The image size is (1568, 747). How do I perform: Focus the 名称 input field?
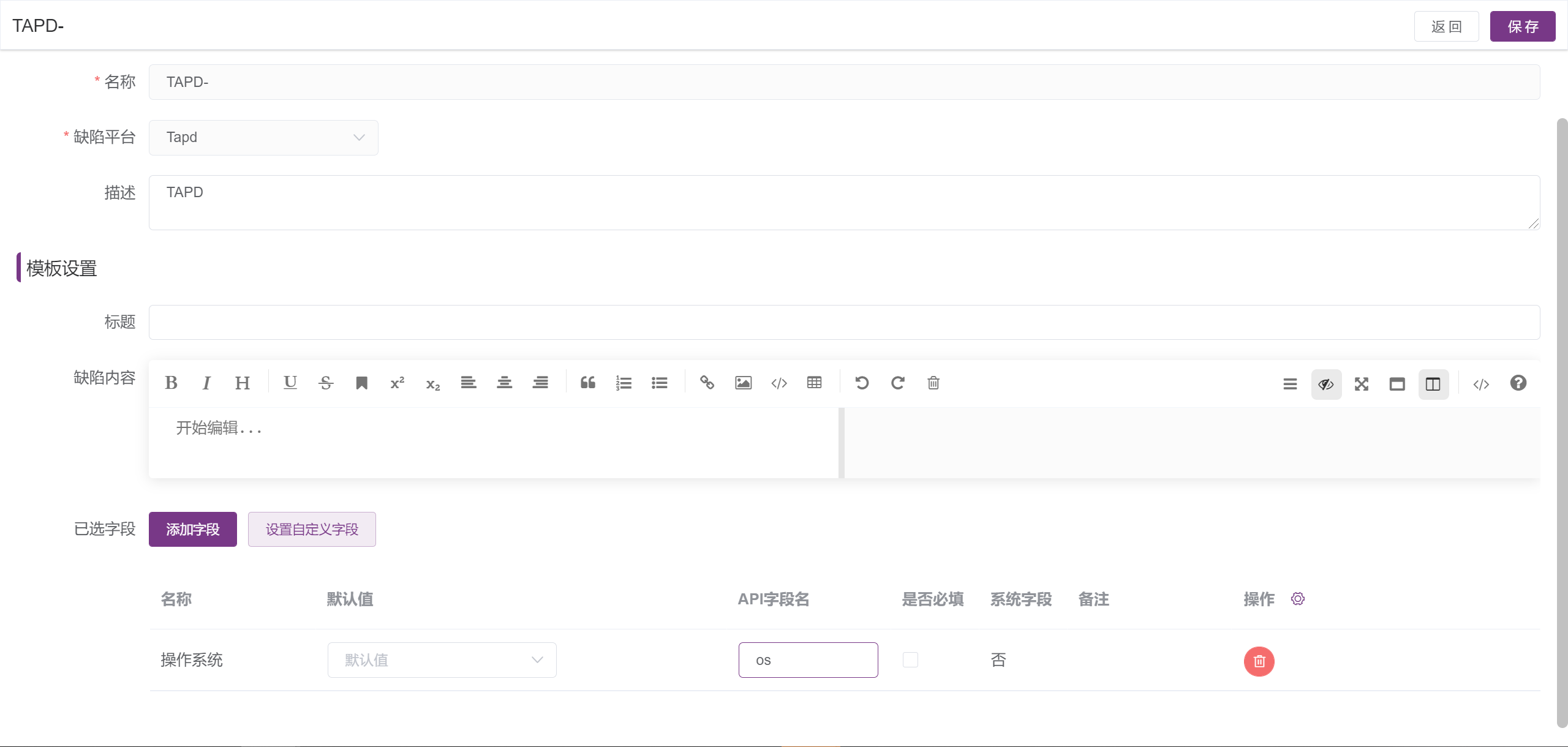844,82
